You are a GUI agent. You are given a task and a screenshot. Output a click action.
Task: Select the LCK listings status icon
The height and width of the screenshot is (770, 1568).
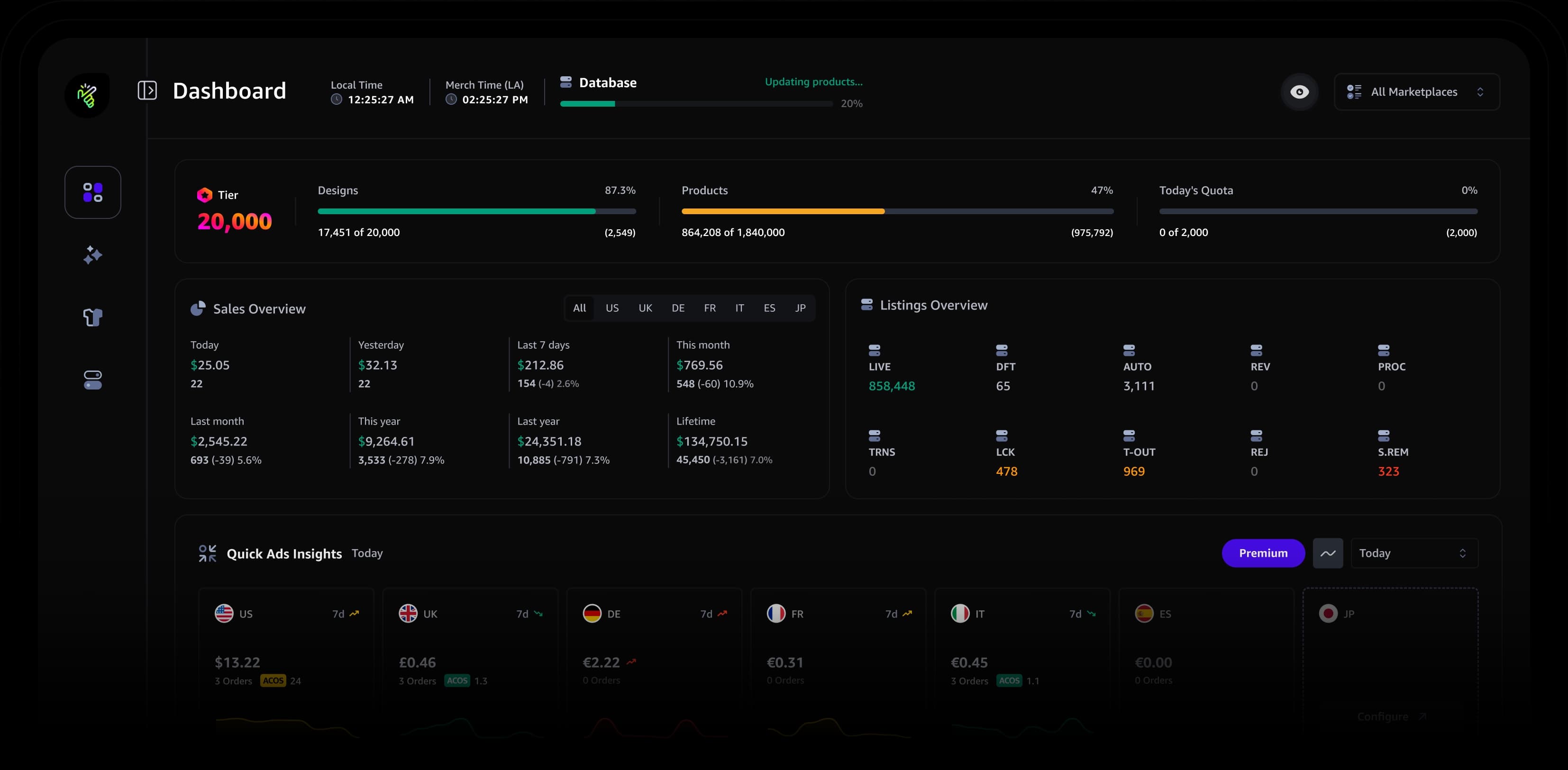pyautogui.click(x=1002, y=436)
